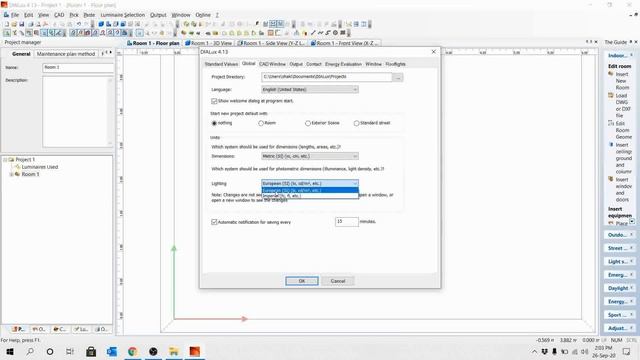Click the Cortana circle on the taskbar
The height and width of the screenshot is (360, 640).
click(50, 351)
